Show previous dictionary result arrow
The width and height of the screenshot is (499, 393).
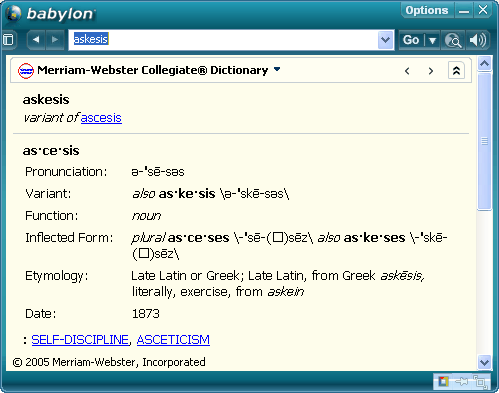[x=407, y=71]
